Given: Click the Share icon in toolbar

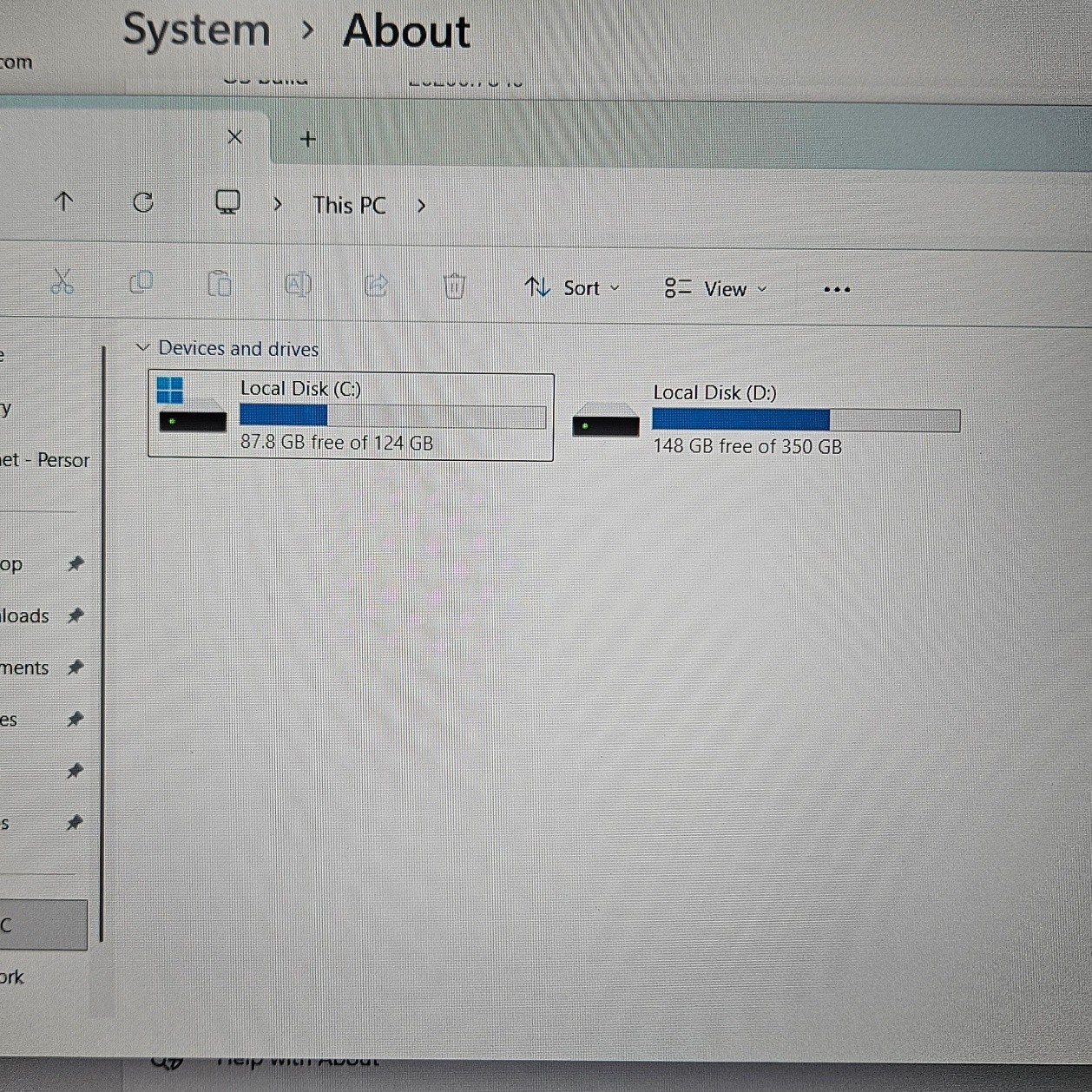Looking at the screenshot, I should pos(376,285).
